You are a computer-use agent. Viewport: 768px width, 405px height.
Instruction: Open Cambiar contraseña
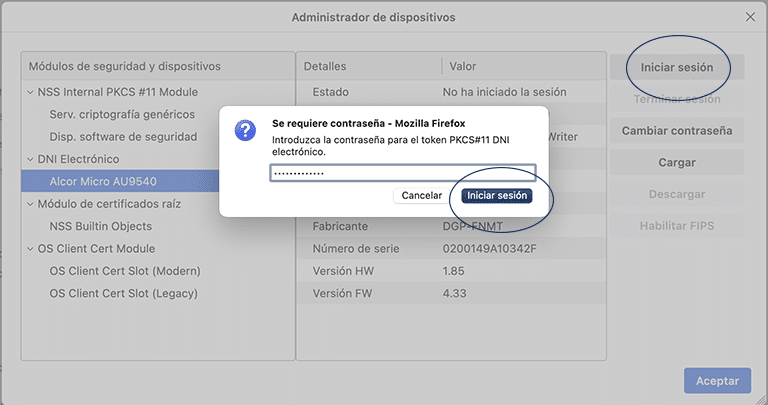point(677,131)
